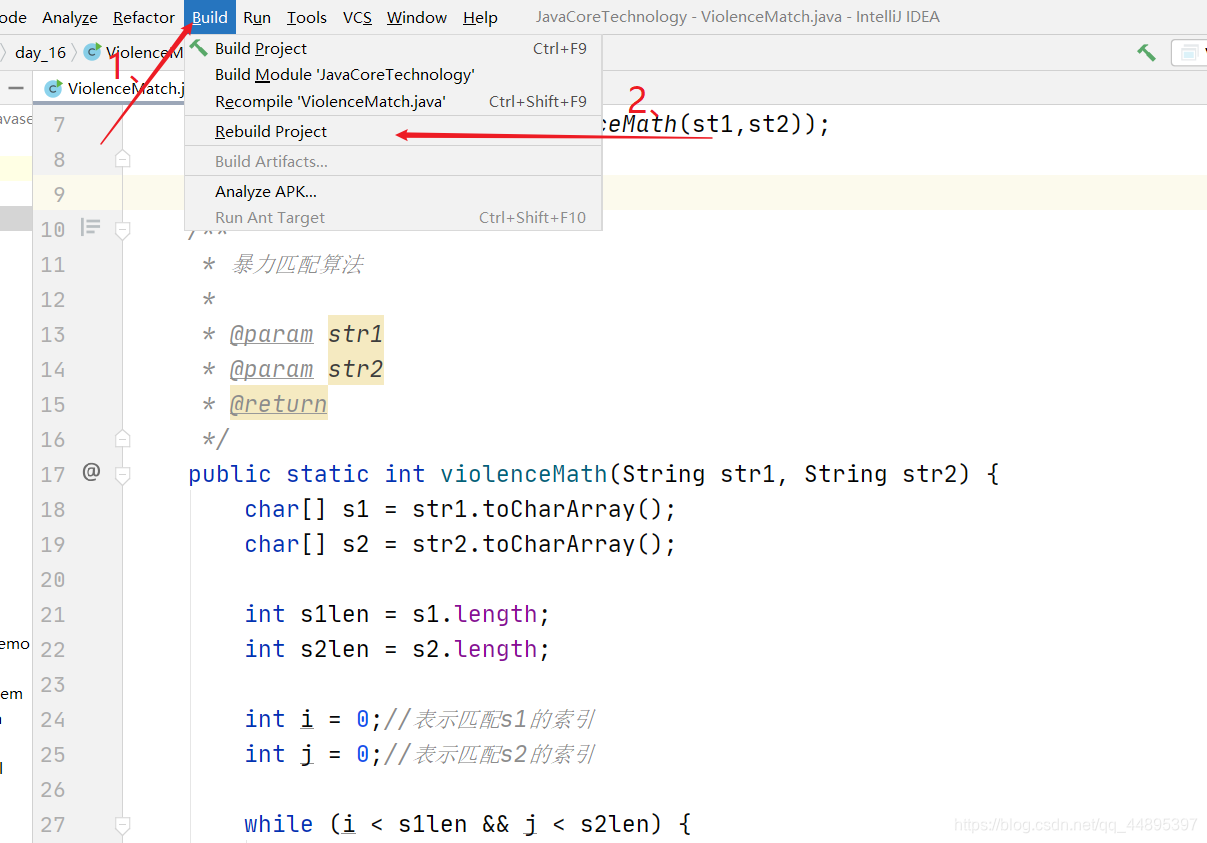Click the Ctrl+F9 shortcut label in Build menu
The height and width of the screenshot is (843, 1207).
pyautogui.click(x=560, y=48)
